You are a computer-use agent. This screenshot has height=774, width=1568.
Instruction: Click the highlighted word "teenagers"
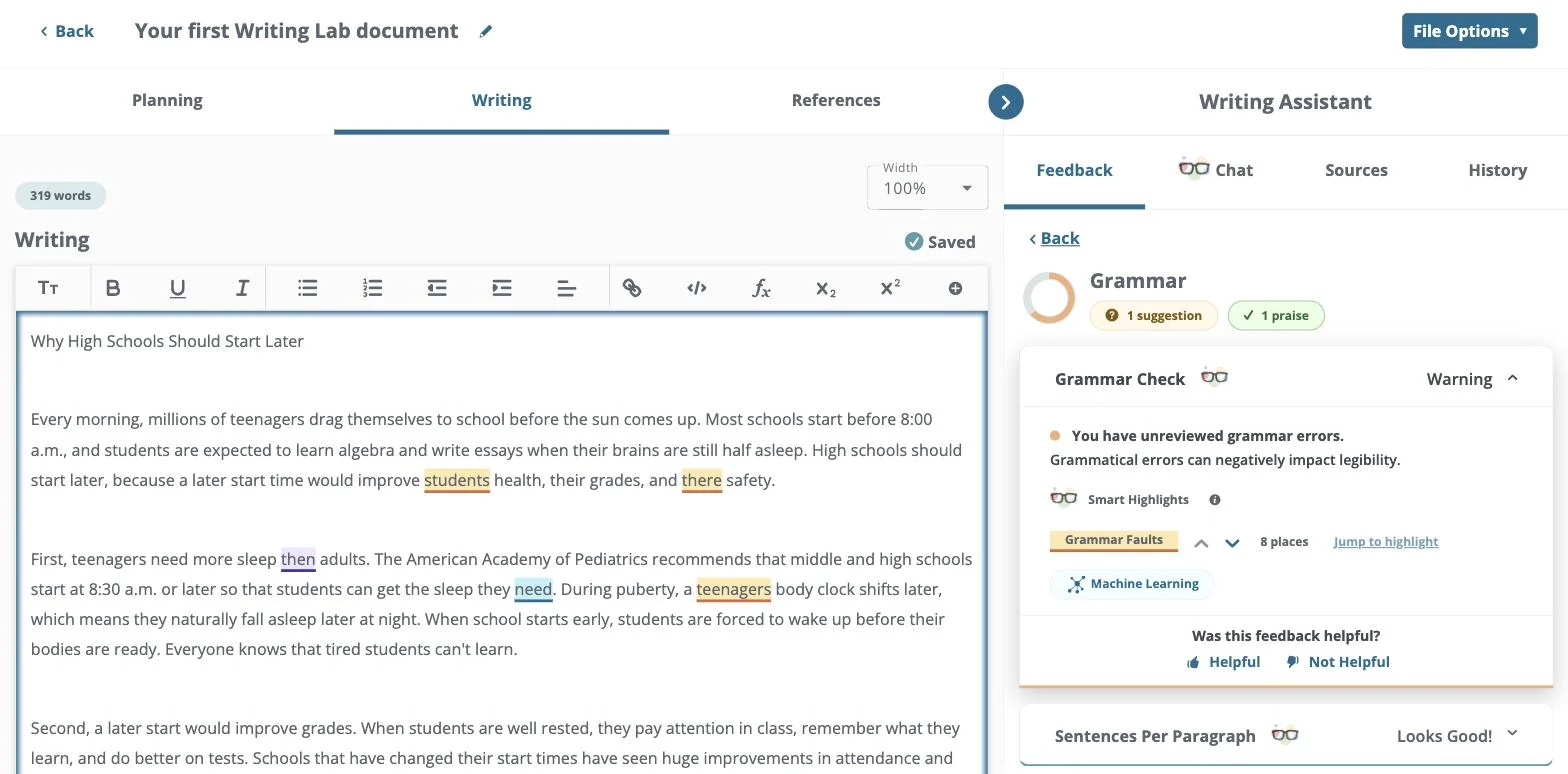[734, 589]
